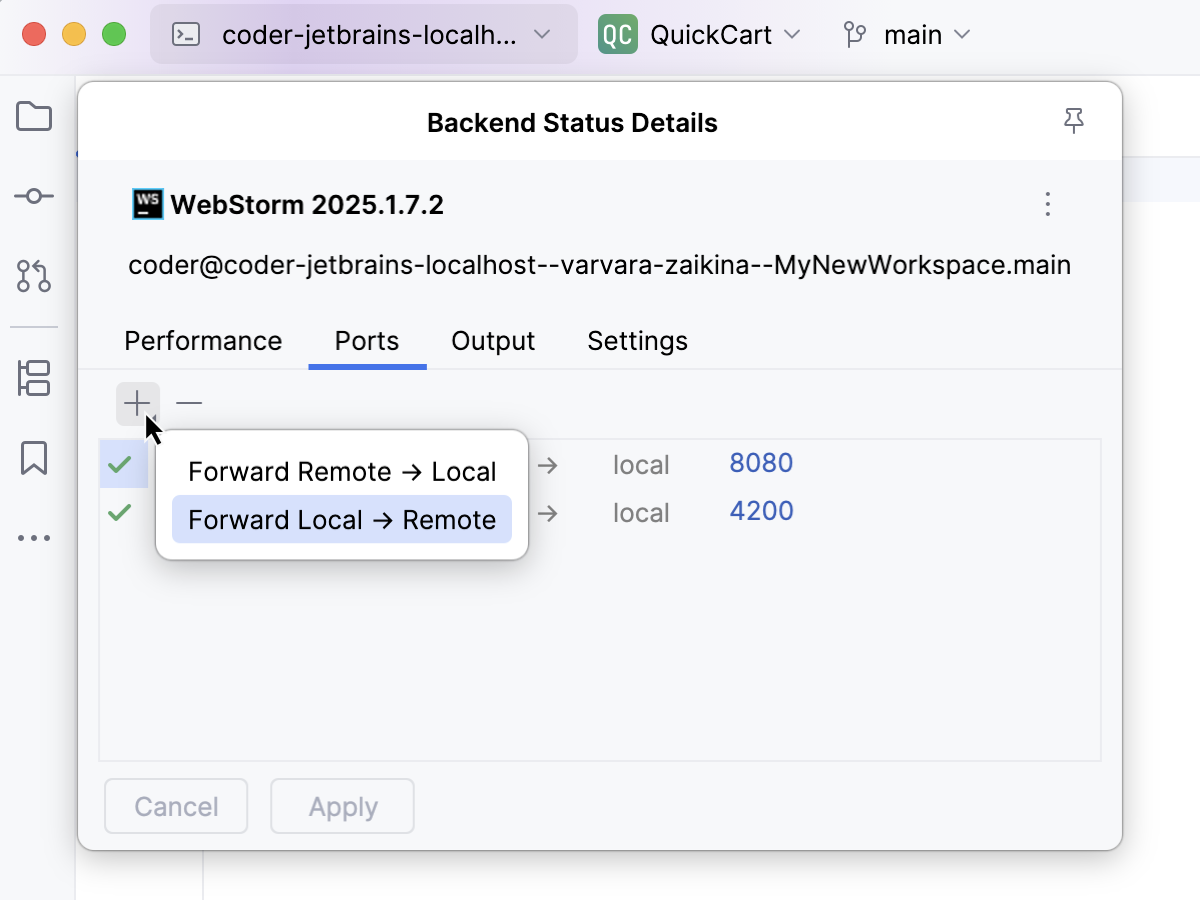Toggle the checkmark for the 4200 port row
The width and height of the screenshot is (1200, 900).
[120, 512]
